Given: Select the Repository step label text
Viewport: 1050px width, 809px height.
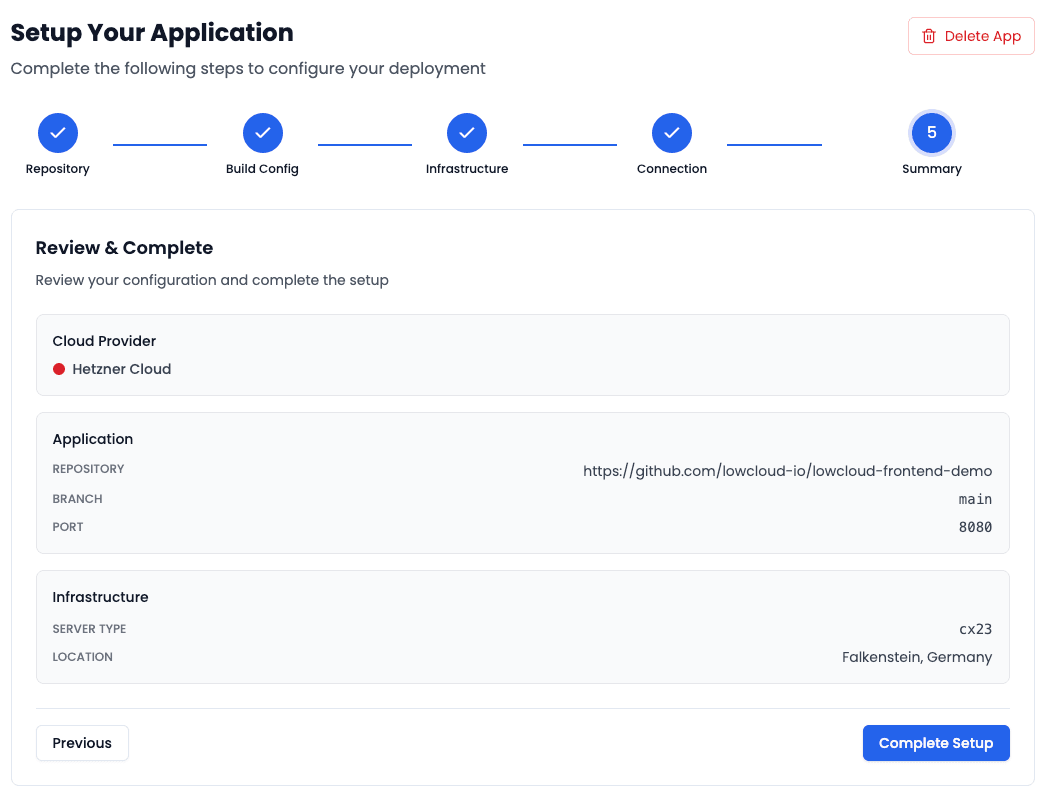Looking at the screenshot, I should 57,168.
